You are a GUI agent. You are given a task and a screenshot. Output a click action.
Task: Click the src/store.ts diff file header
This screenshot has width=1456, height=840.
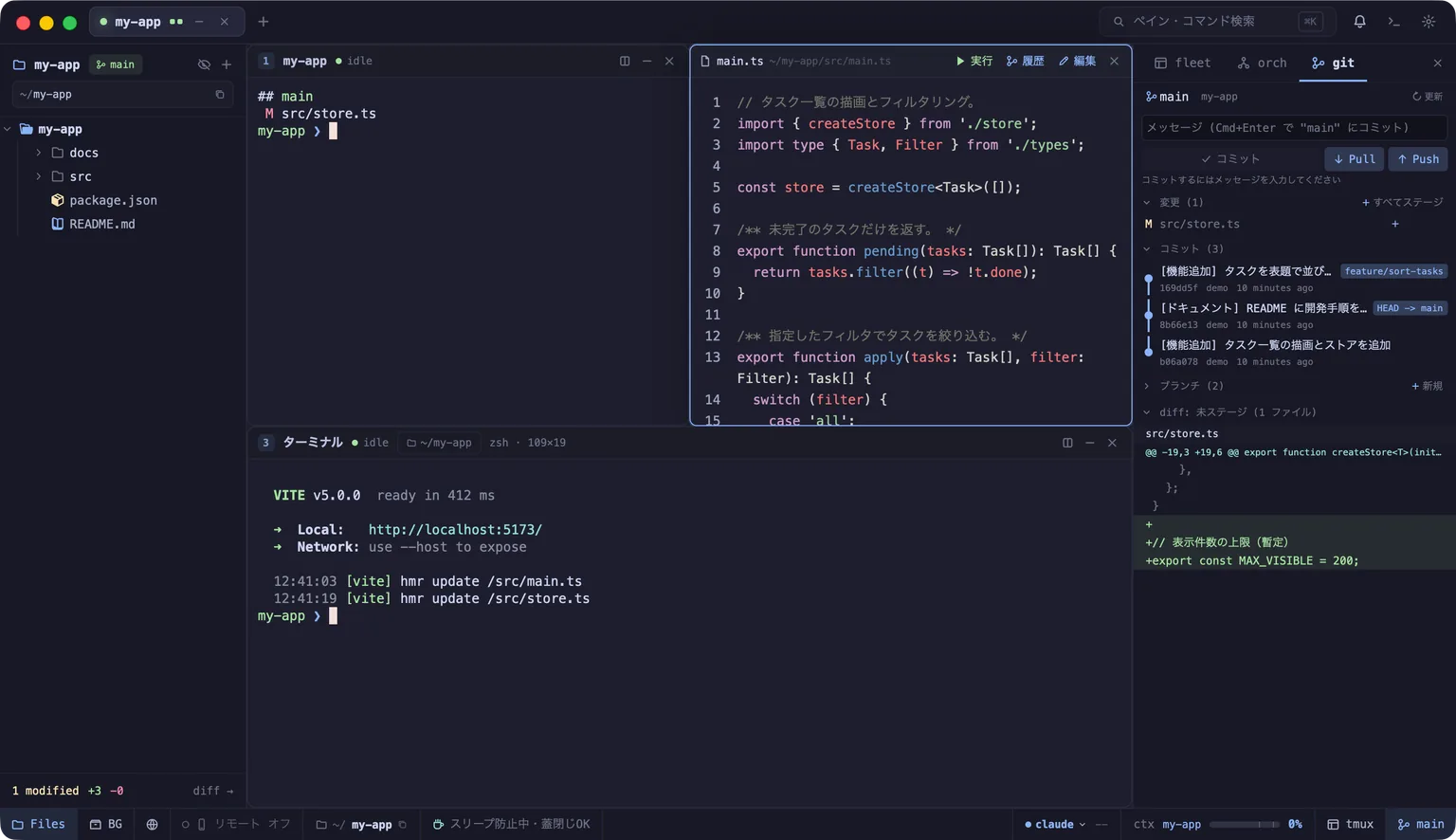[x=1182, y=433]
